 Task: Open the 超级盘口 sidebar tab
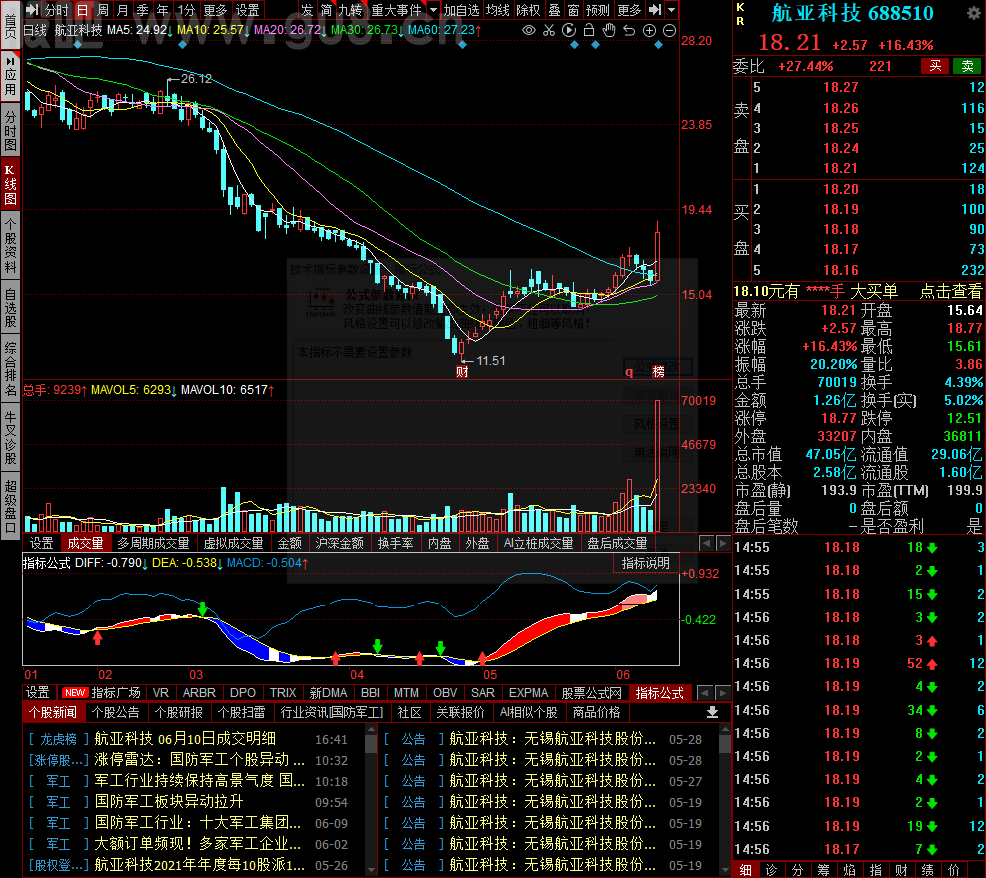(10, 506)
